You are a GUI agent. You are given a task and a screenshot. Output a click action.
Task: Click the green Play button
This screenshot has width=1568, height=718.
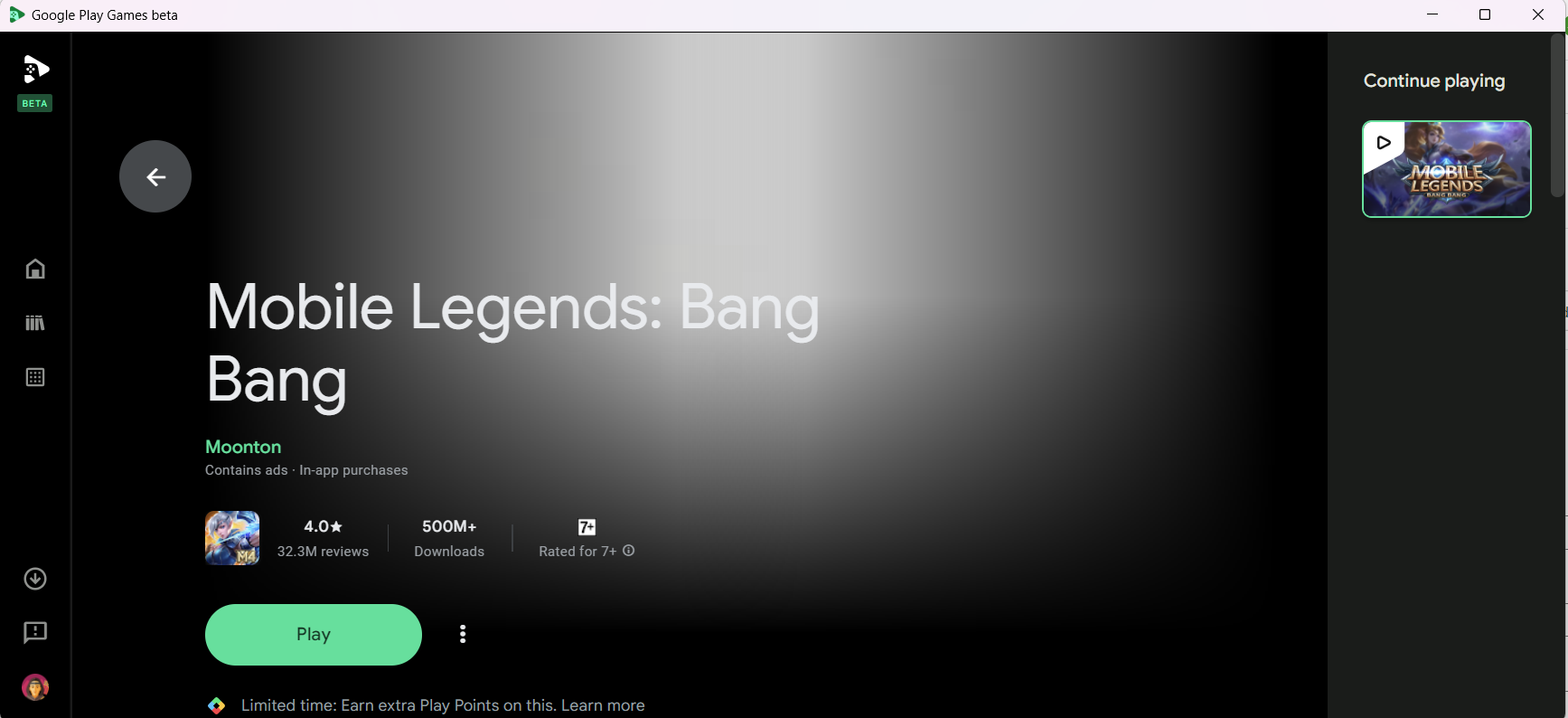coord(314,635)
